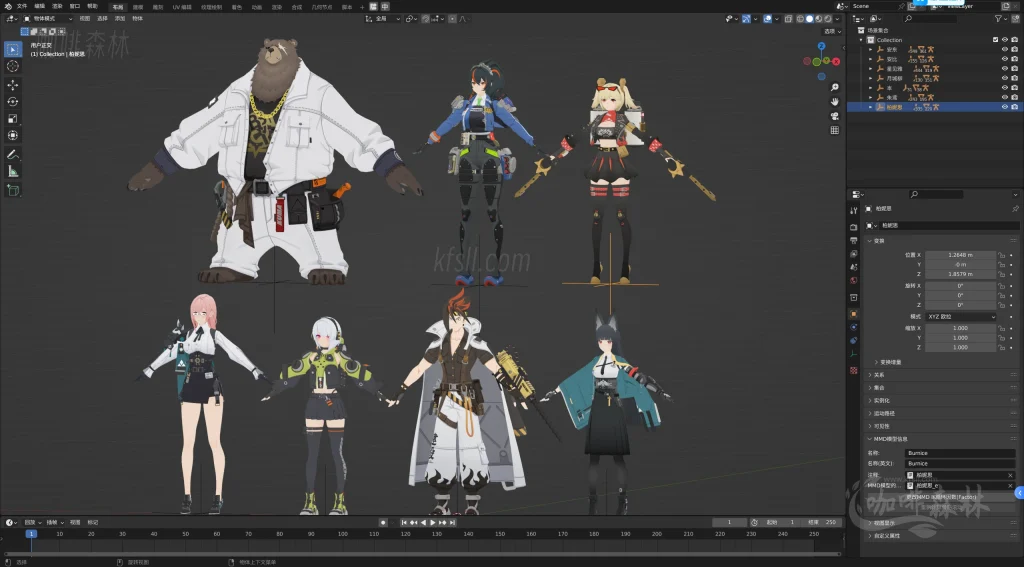1024x567 pixels.
Task: Toggle auto keying record button
Action: click(x=383, y=523)
